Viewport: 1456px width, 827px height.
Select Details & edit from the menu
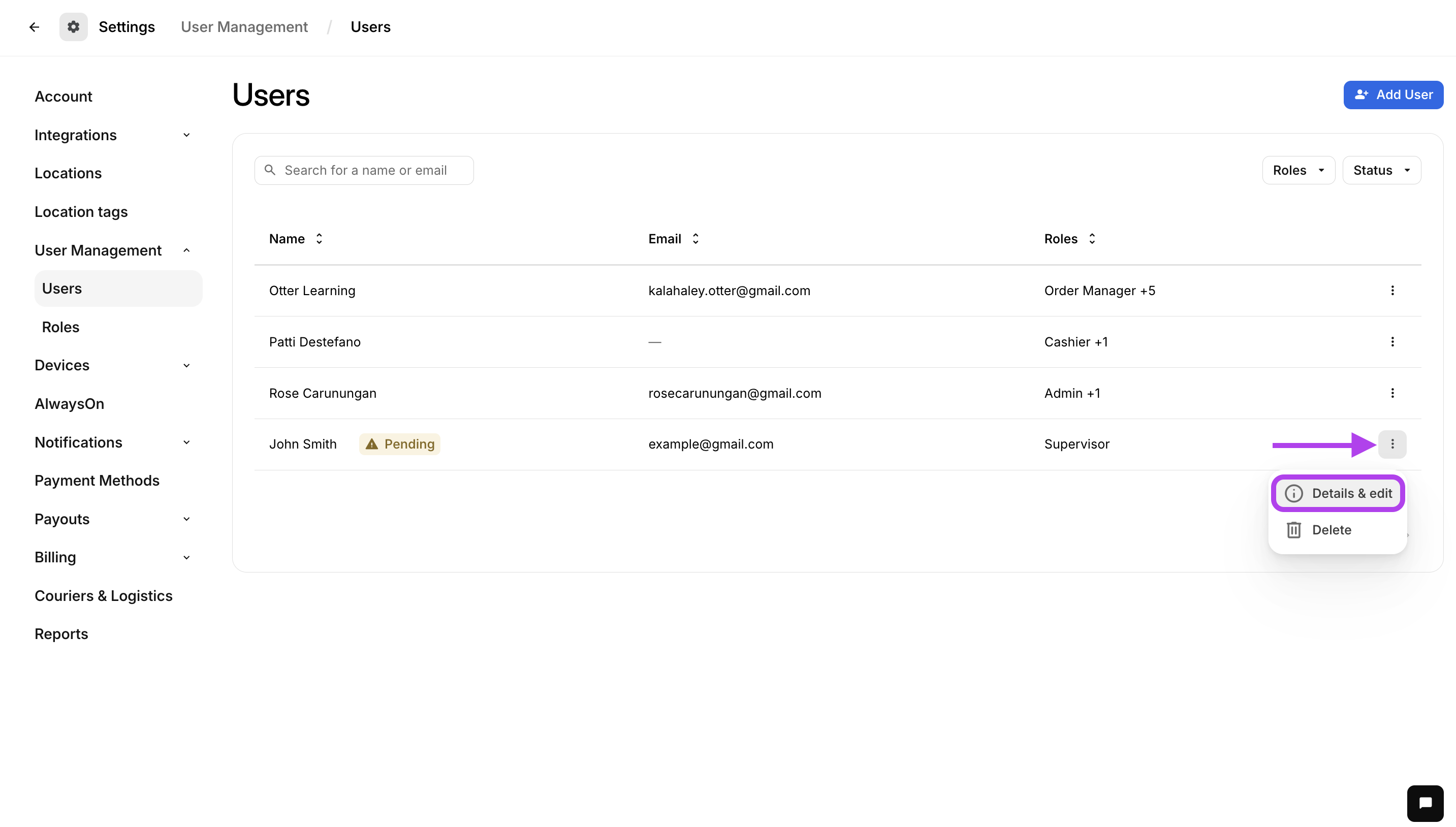tap(1338, 493)
